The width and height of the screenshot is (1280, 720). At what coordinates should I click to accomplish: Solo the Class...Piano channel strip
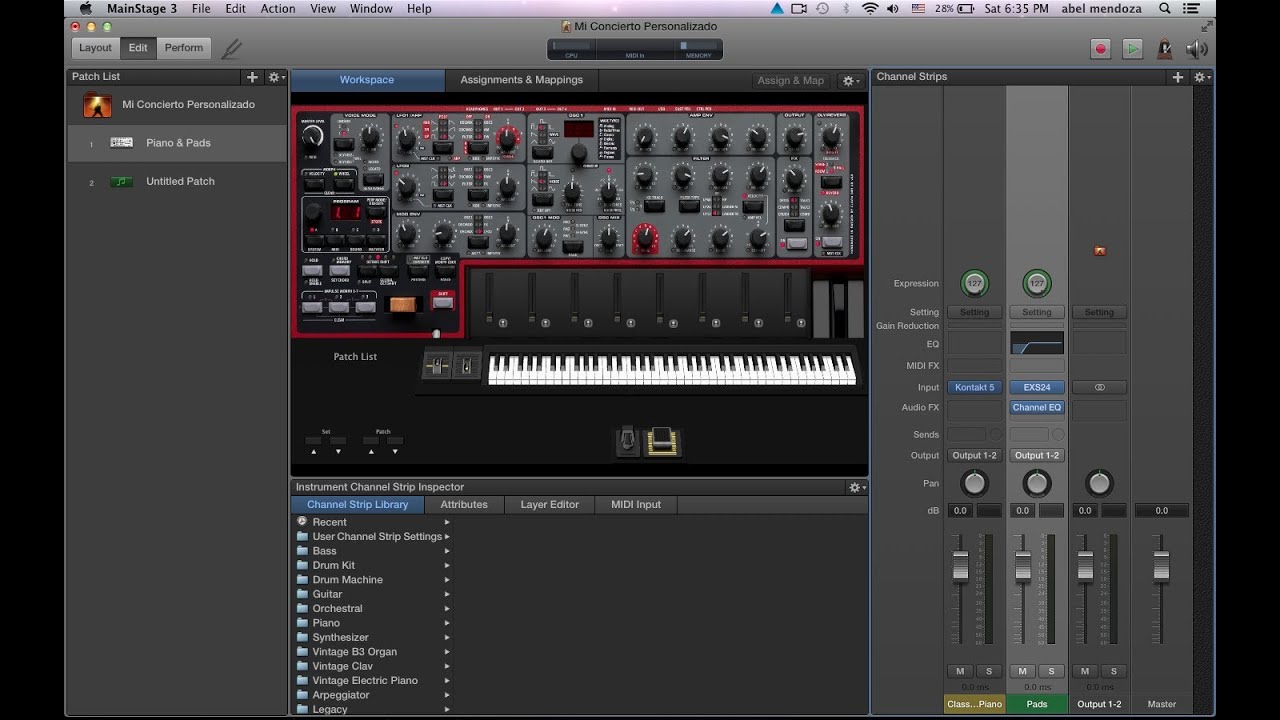988,671
